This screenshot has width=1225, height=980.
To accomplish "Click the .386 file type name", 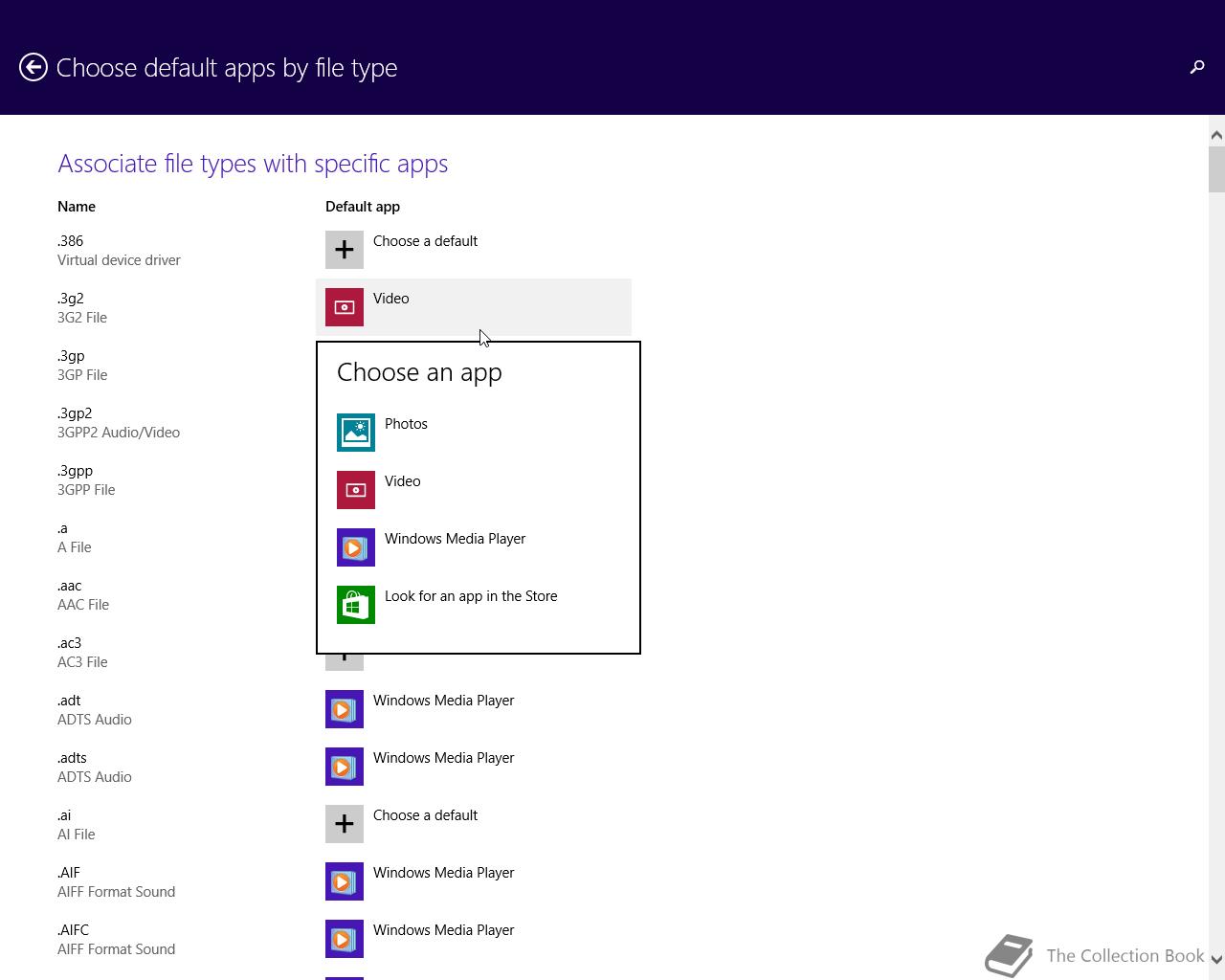I will [x=70, y=241].
